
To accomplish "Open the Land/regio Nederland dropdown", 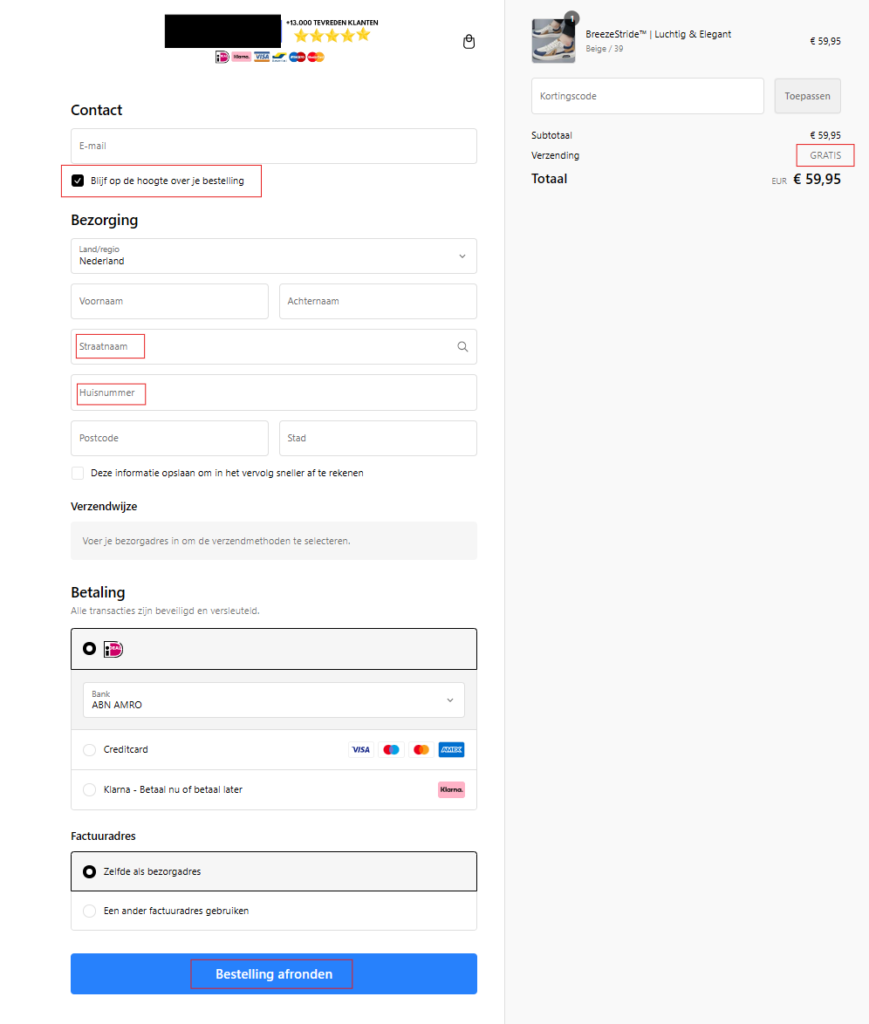I will tap(274, 256).
